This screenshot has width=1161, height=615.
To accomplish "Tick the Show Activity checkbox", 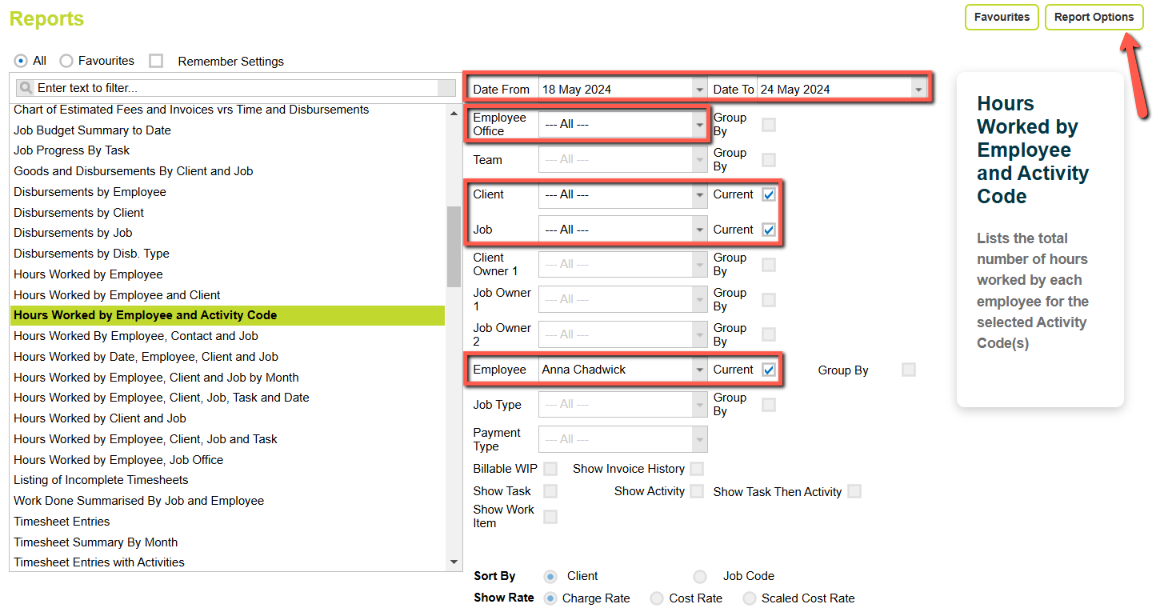I will [x=697, y=491].
